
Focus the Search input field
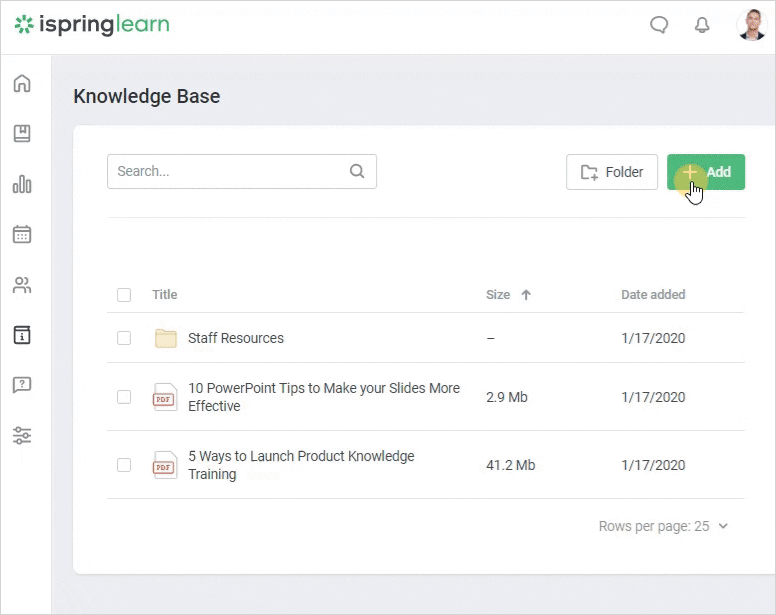228,171
